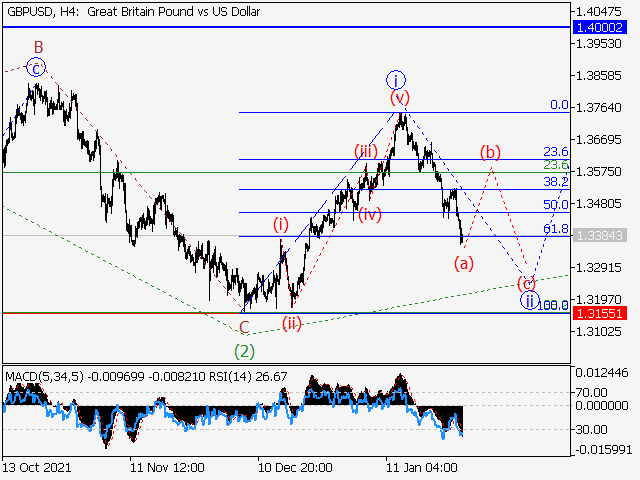The height and width of the screenshot is (480, 640).
Task: Select the 61.8 Fibonacci level label
Action: tap(555, 229)
